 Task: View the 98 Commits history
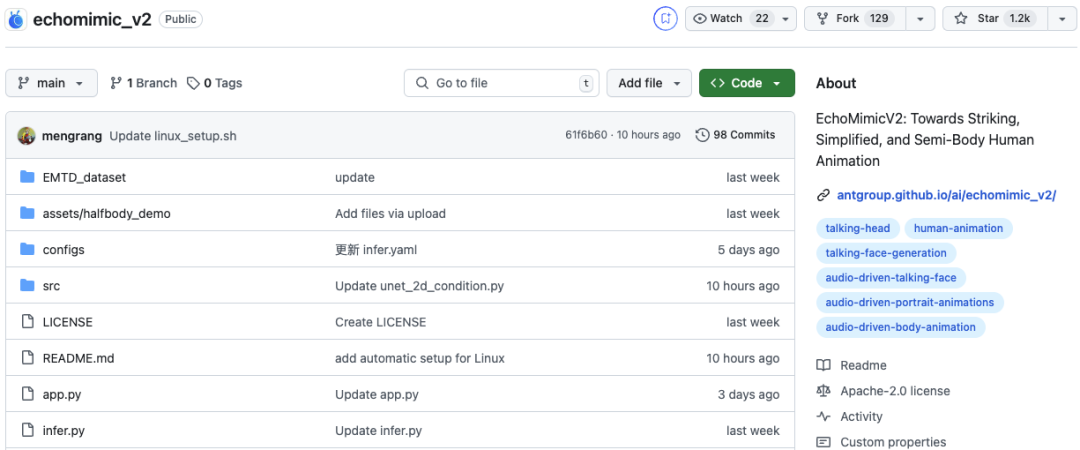(735, 135)
